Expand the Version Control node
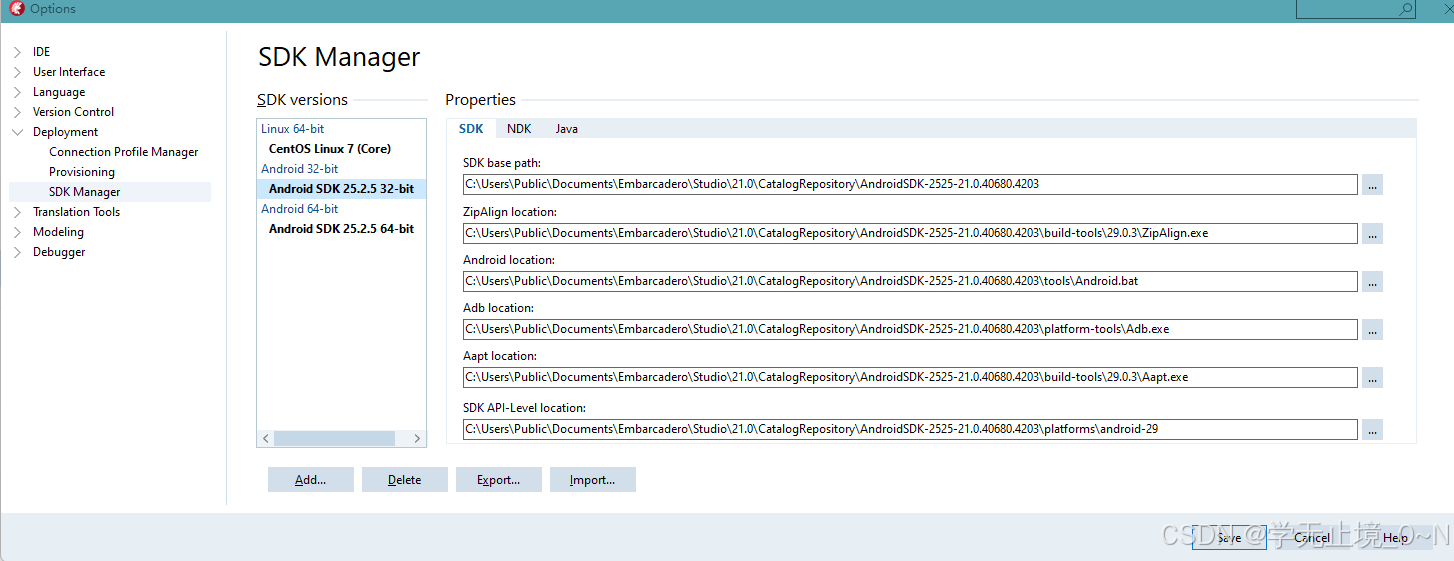1454x561 pixels. tap(17, 112)
